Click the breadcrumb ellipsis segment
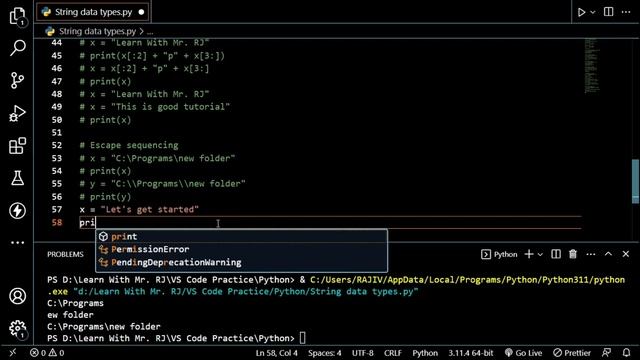 (150, 31)
